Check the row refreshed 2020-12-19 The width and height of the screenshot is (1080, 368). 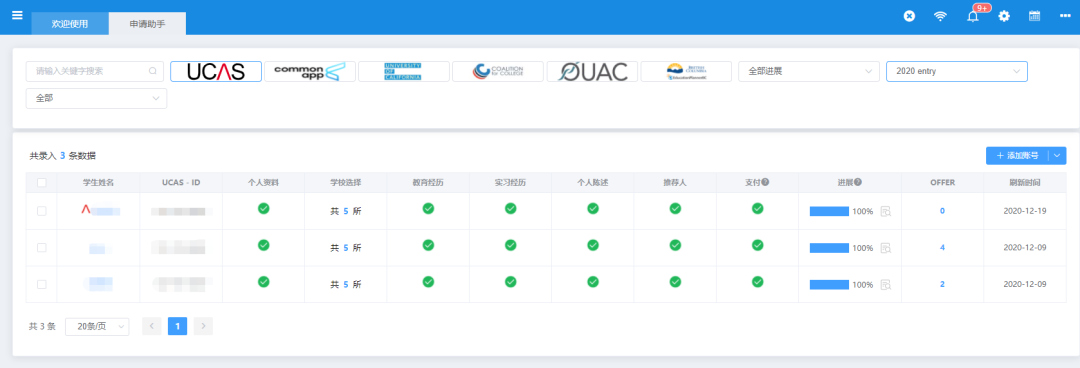coord(41,211)
